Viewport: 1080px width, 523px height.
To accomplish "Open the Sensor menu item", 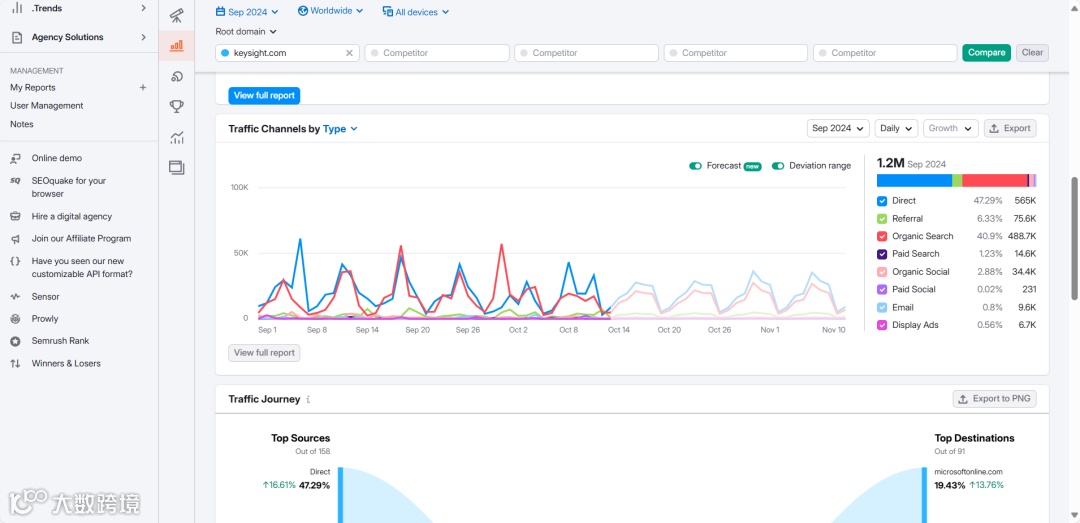I will coord(45,297).
